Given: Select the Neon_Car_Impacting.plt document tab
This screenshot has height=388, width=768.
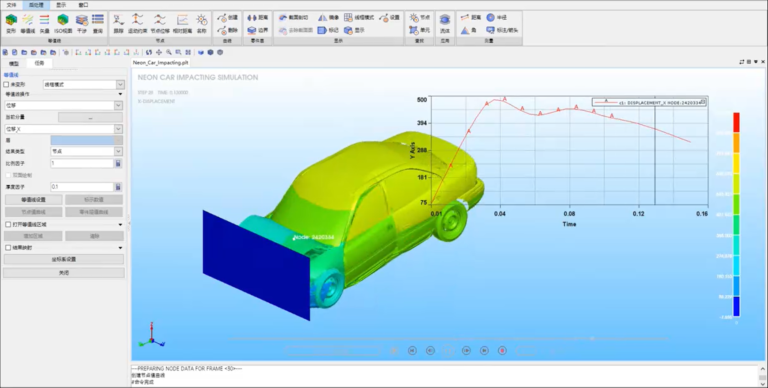Looking at the screenshot, I should point(161,63).
